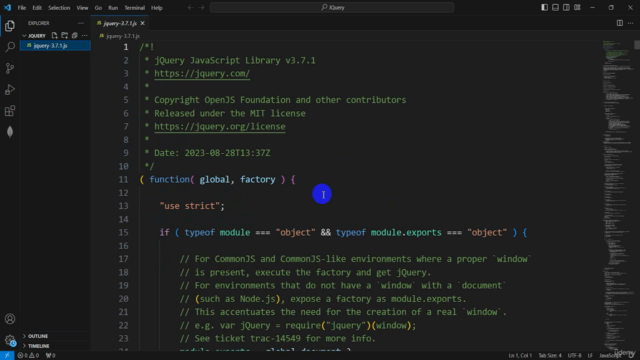Go back with the navigation arrow

190,7
